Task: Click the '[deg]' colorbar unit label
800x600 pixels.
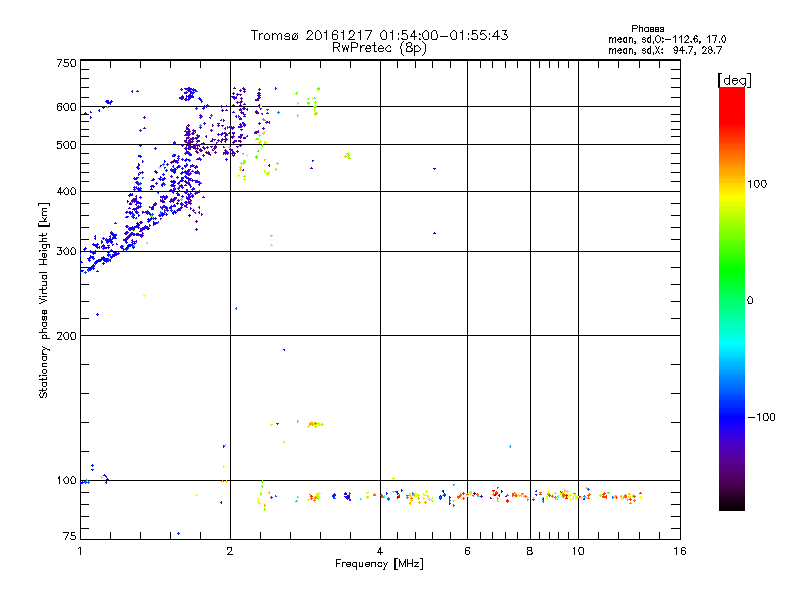Action: 734,80
